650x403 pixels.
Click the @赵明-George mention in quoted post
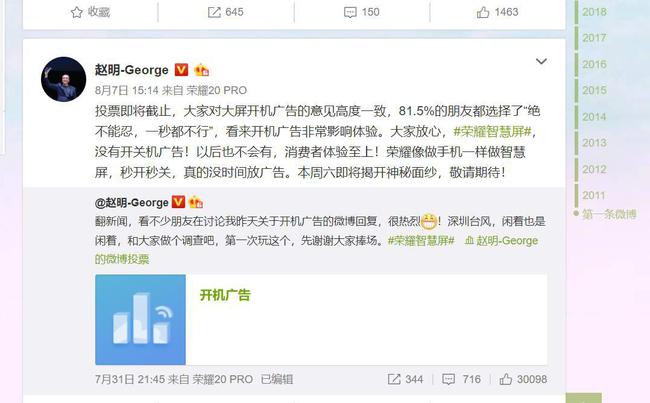tap(132, 202)
